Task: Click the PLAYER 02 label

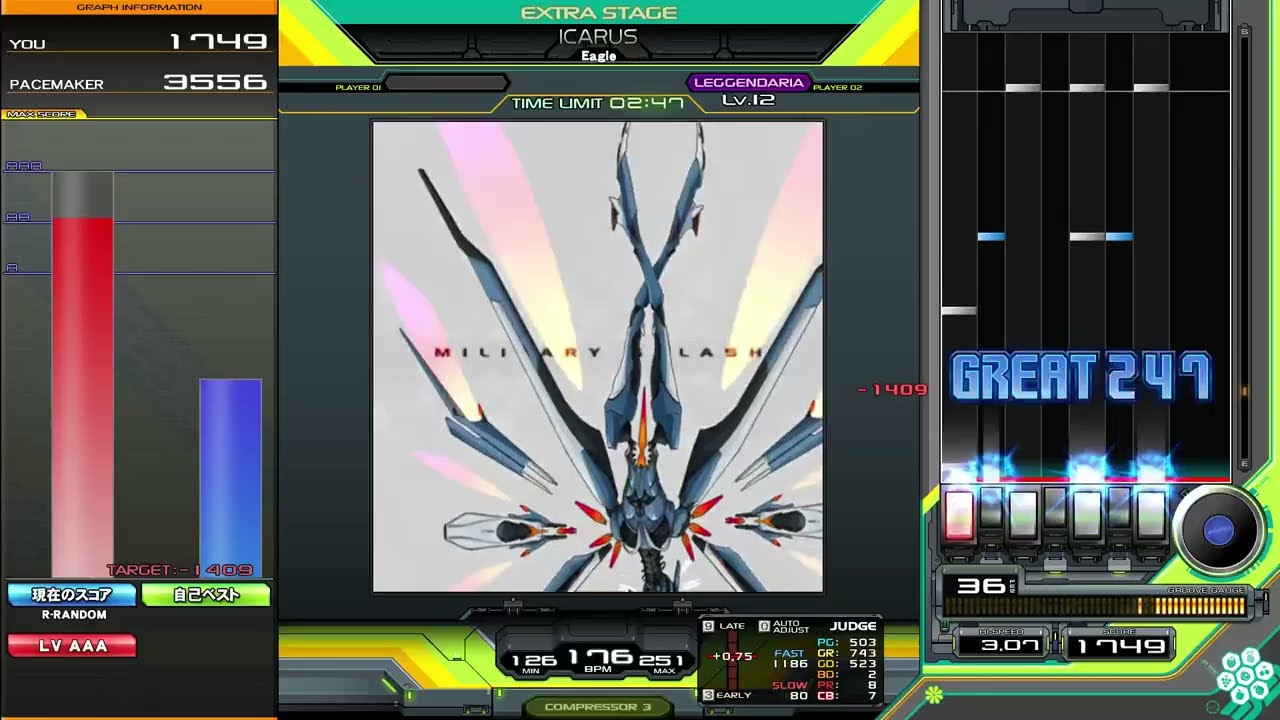Action: tap(838, 88)
